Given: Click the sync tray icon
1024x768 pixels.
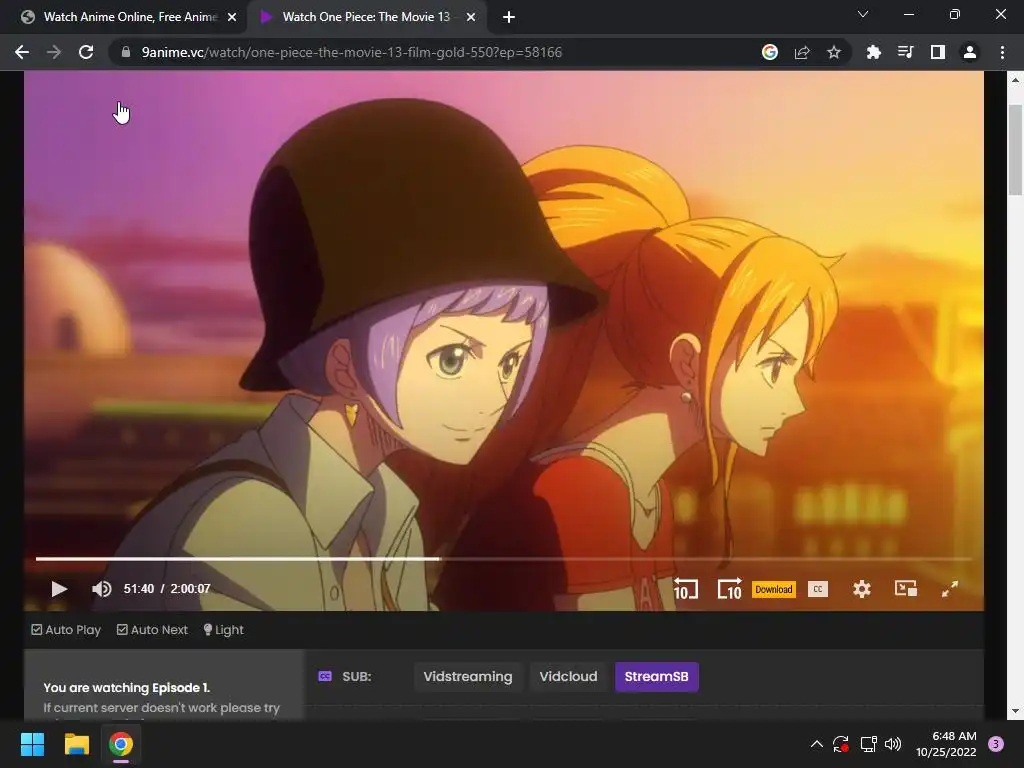Looking at the screenshot, I should tap(841, 744).
